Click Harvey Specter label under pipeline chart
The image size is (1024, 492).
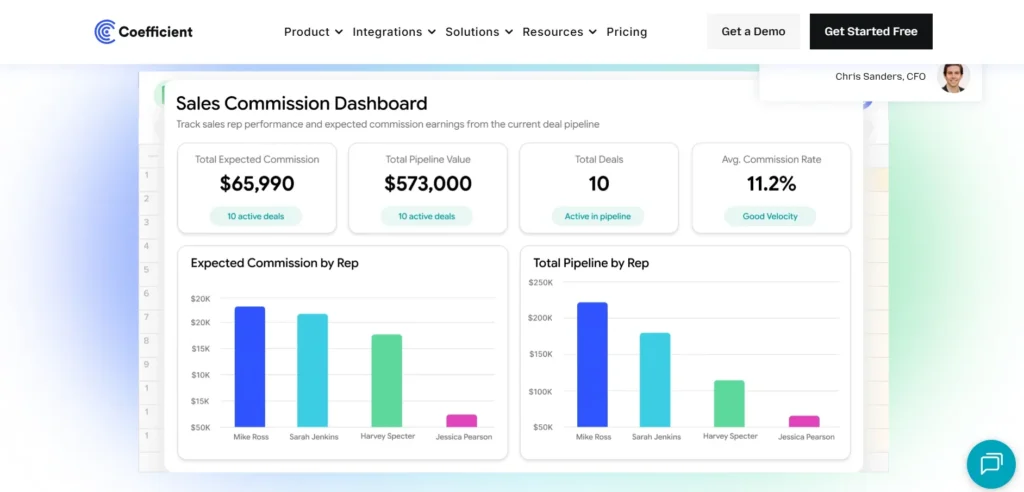[x=729, y=436]
